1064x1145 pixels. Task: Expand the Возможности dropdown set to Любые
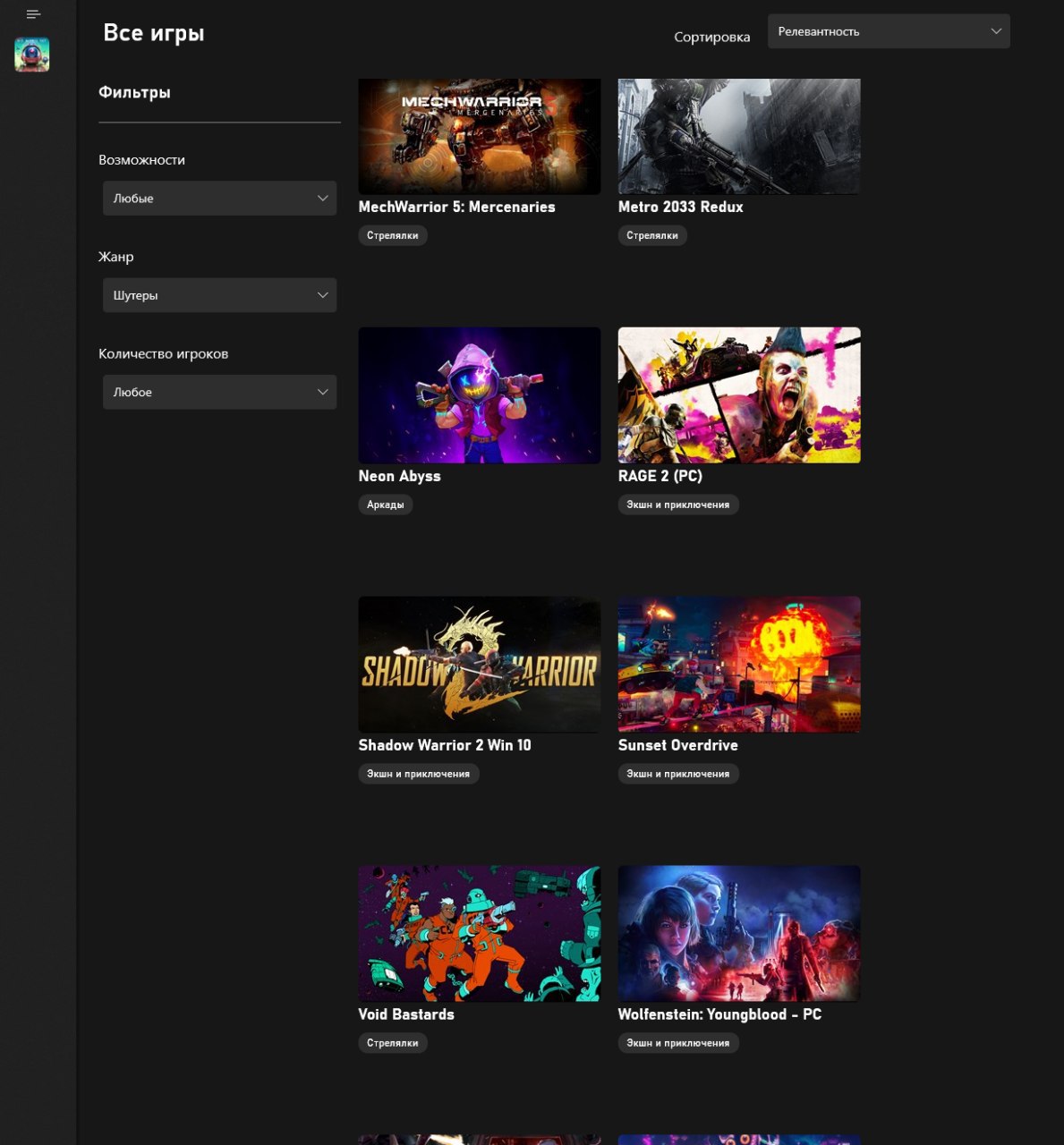(219, 199)
